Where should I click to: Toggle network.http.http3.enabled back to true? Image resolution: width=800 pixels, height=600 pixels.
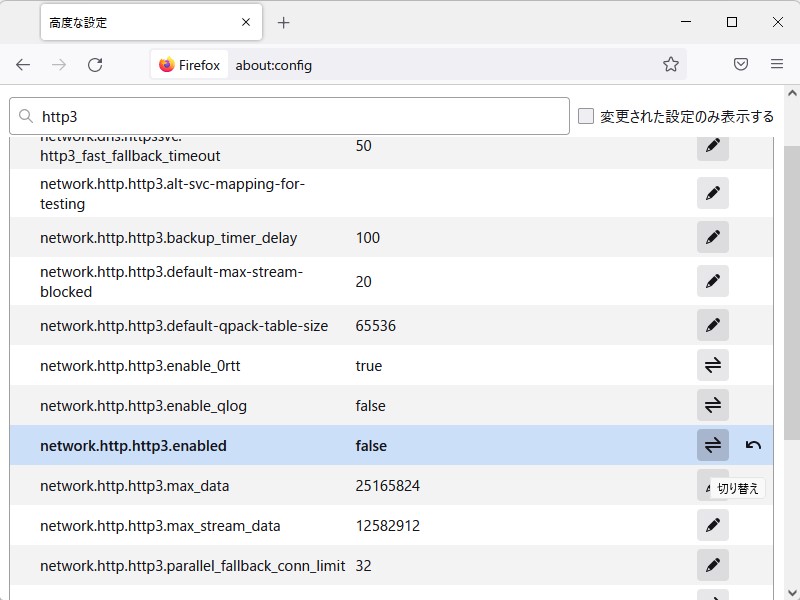tap(713, 445)
